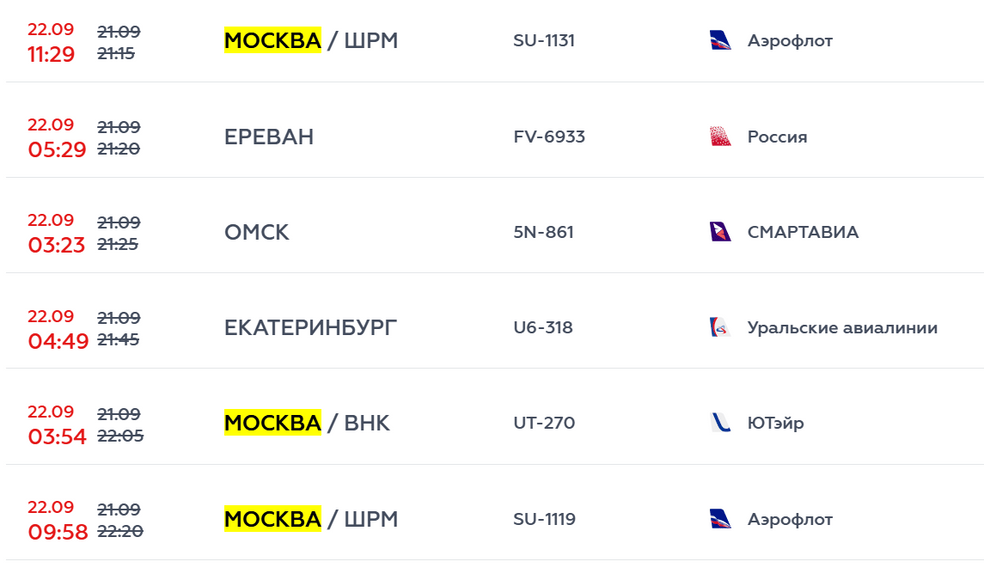Click destination ОМСК

[257, 232]
